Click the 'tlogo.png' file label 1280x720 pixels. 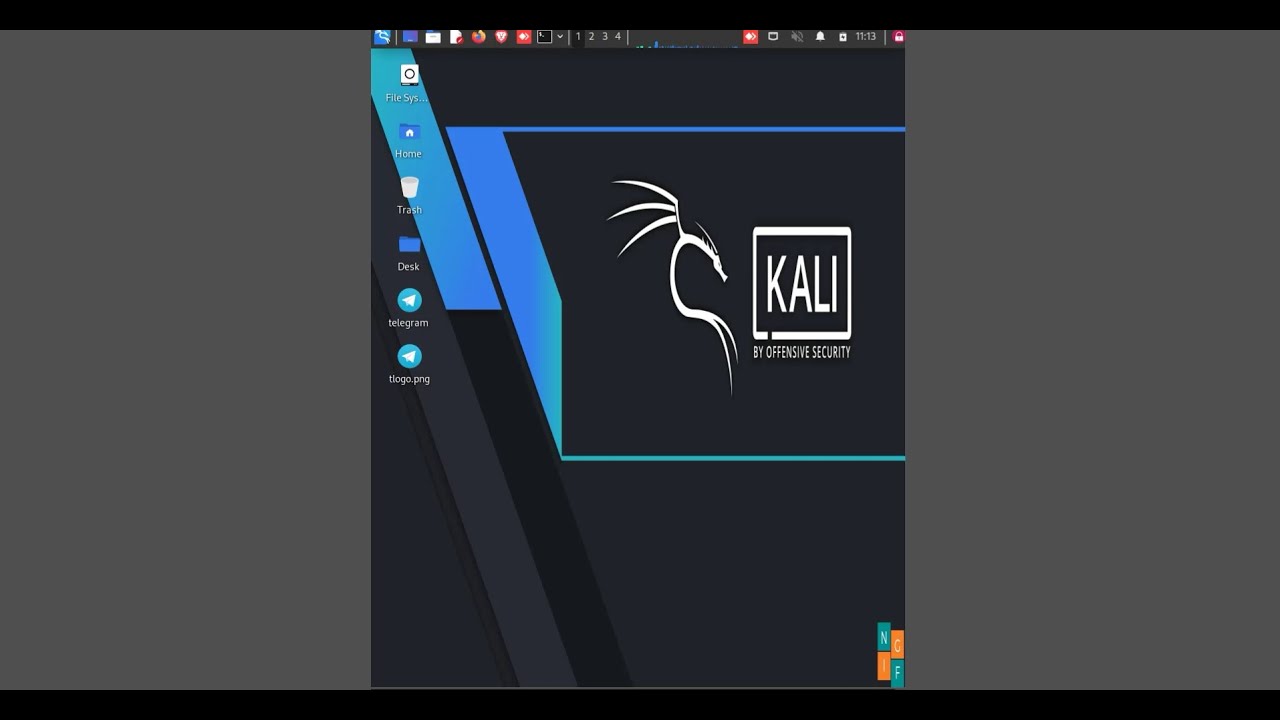[x=409, y=379]
